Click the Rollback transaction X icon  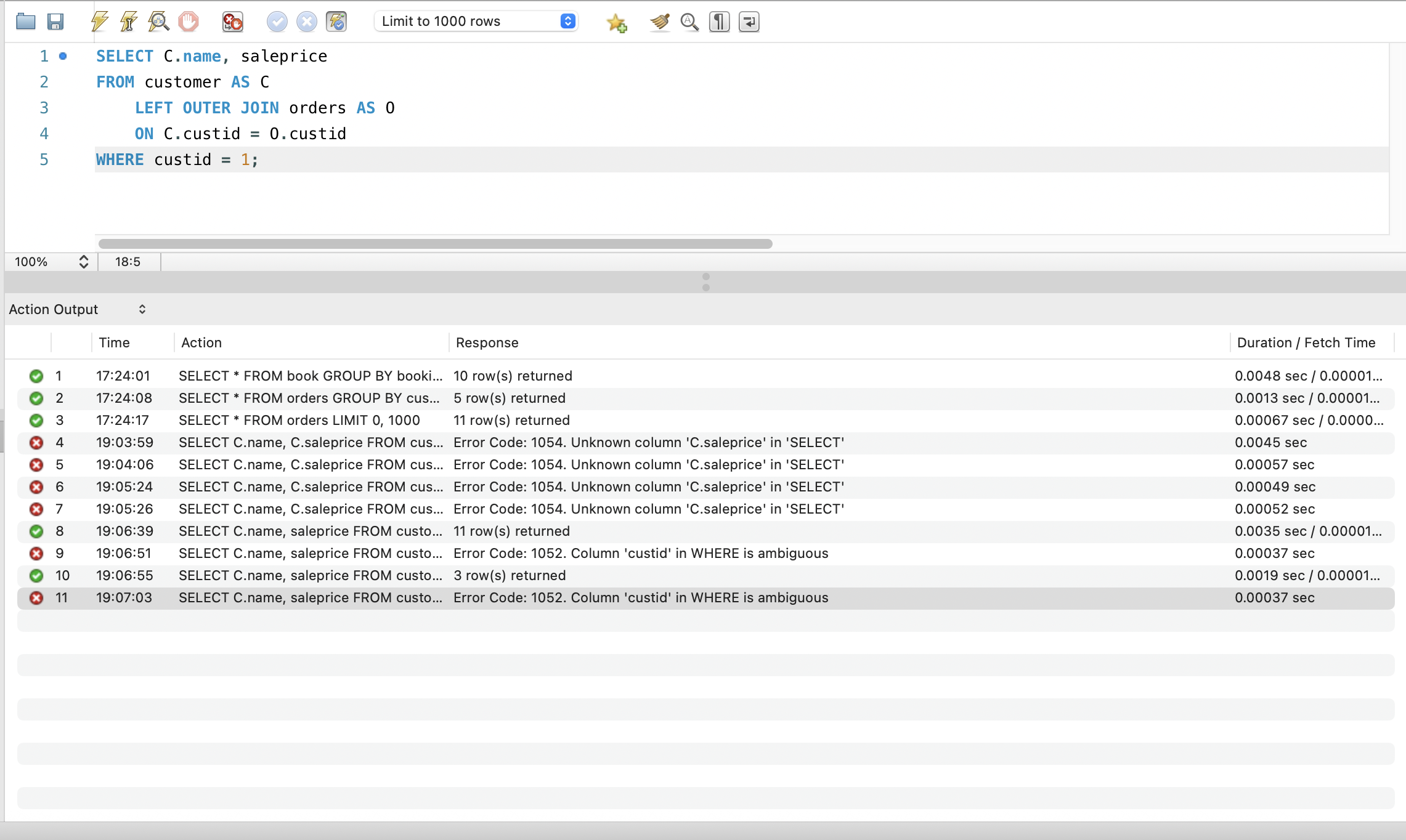pos(306,22)
